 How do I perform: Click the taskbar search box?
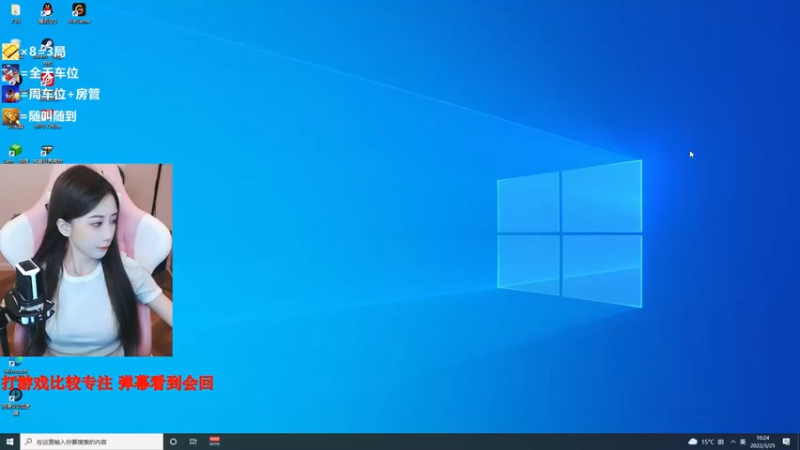click(x=92, y=442)
